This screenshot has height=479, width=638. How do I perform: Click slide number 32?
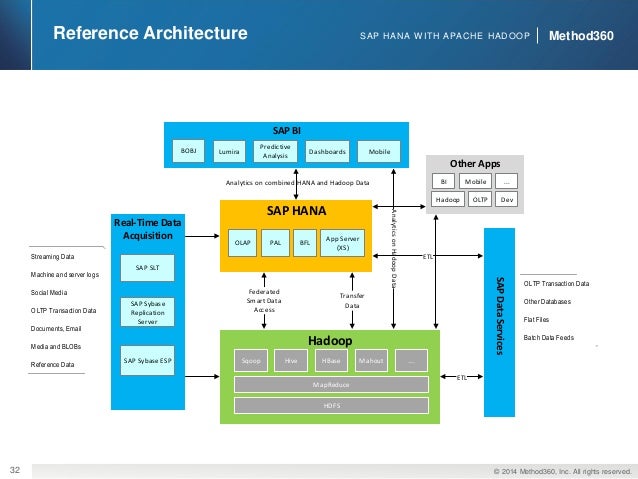pos(15,470)
